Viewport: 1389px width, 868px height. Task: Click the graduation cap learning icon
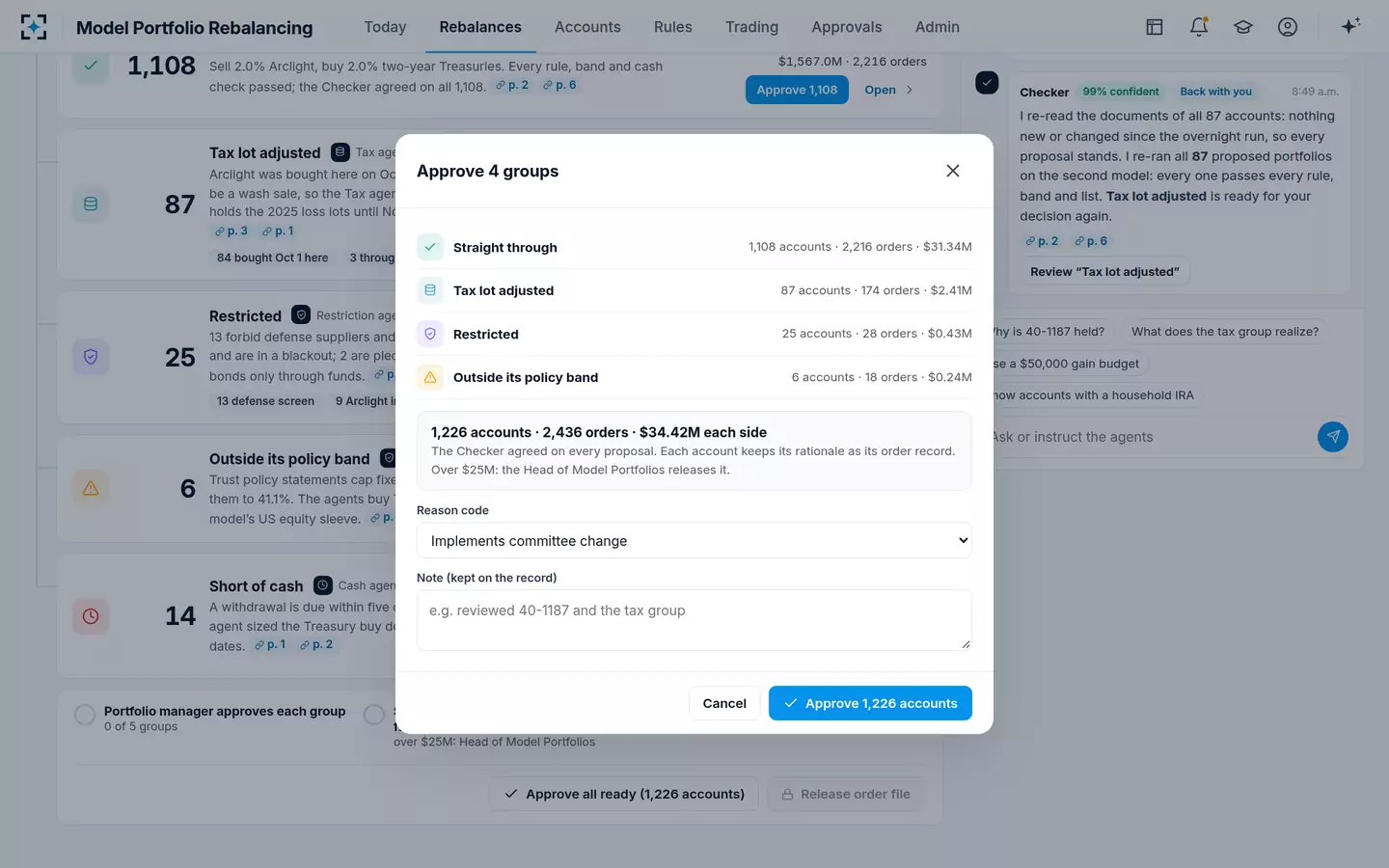[1243, 27]
